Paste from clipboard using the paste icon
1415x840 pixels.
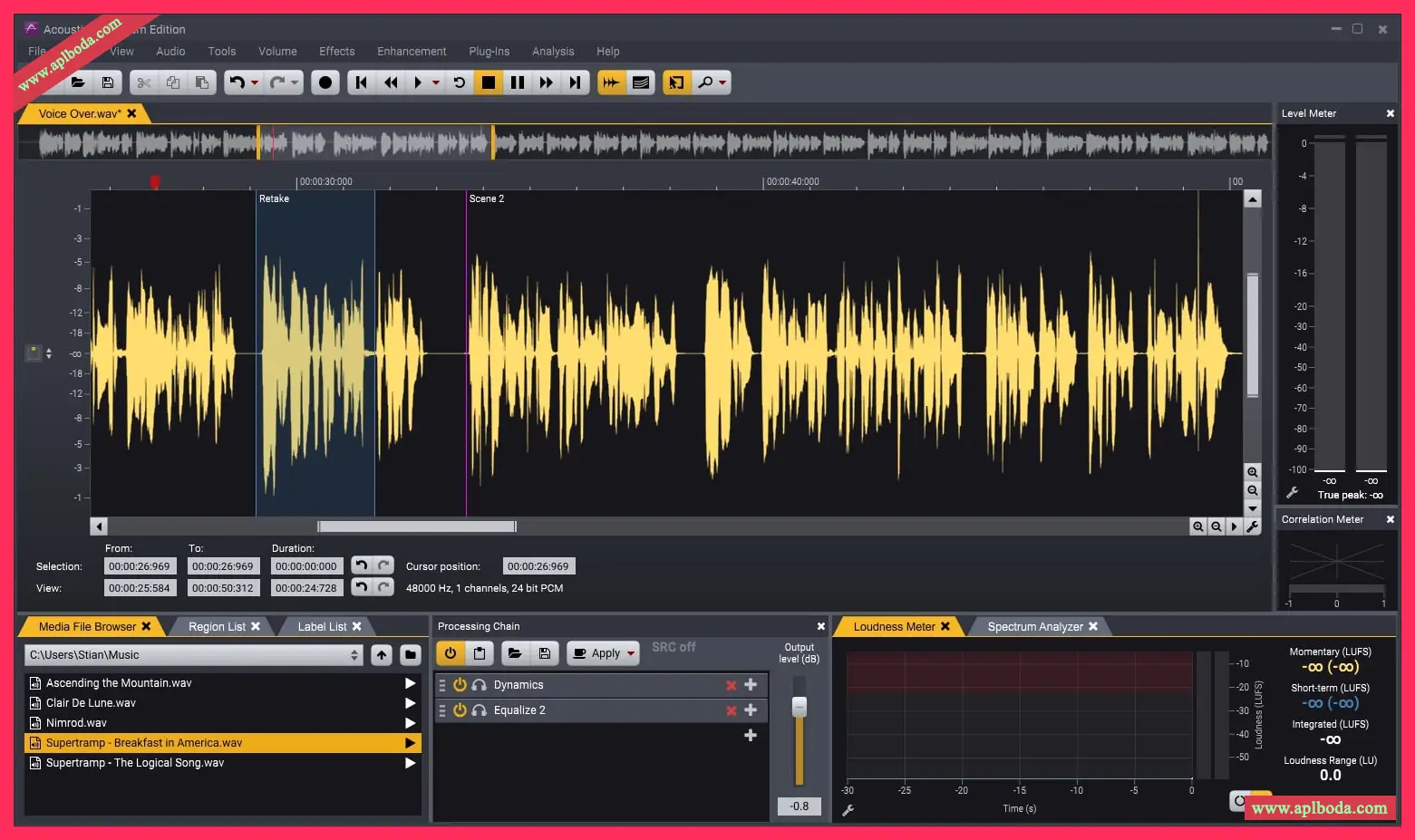[201, 82]
